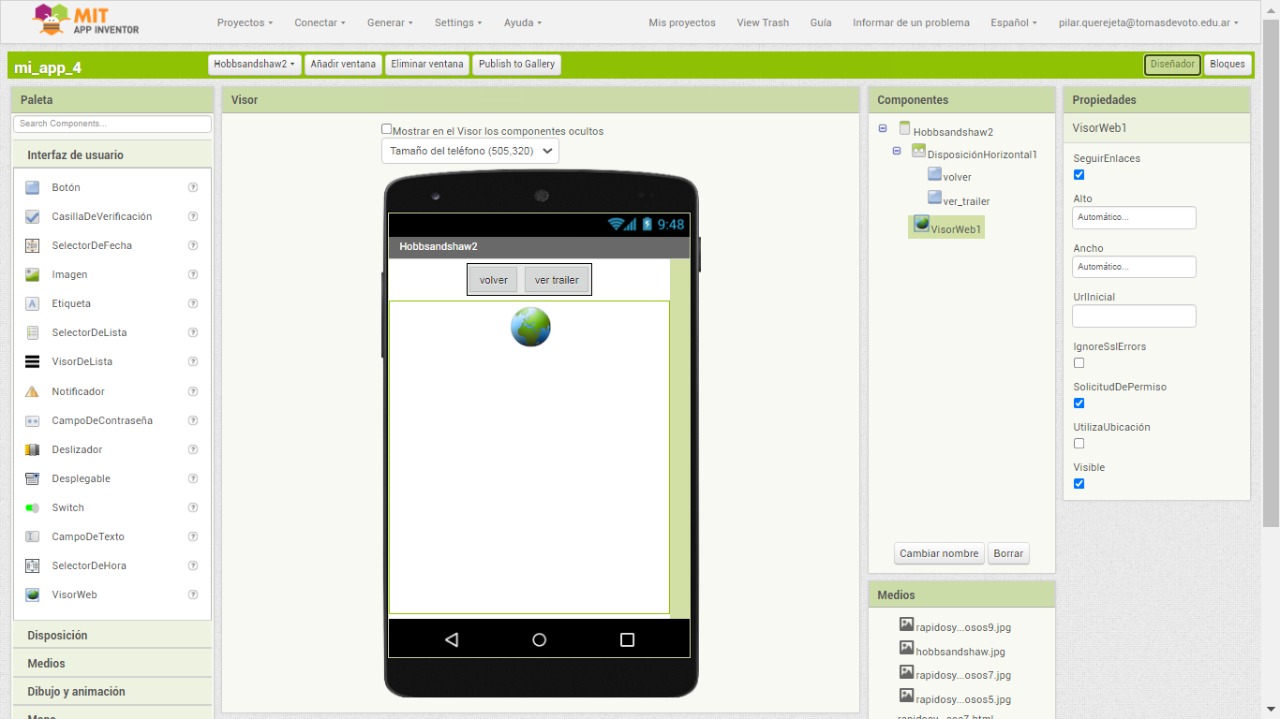
Task: Select the VisorWeb palette icon
Action: (32, 594)
